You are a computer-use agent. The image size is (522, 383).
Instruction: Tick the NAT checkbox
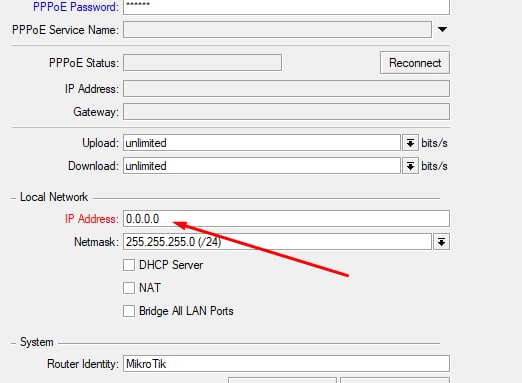coord(129,288)
